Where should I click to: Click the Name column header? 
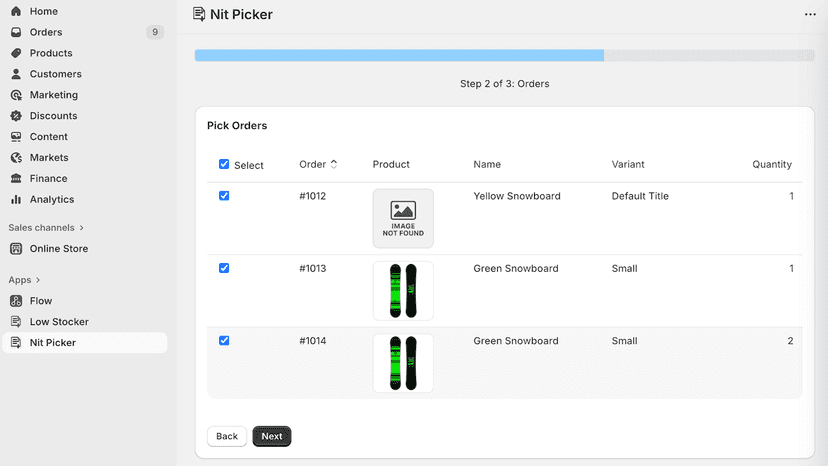click(487, 164)
